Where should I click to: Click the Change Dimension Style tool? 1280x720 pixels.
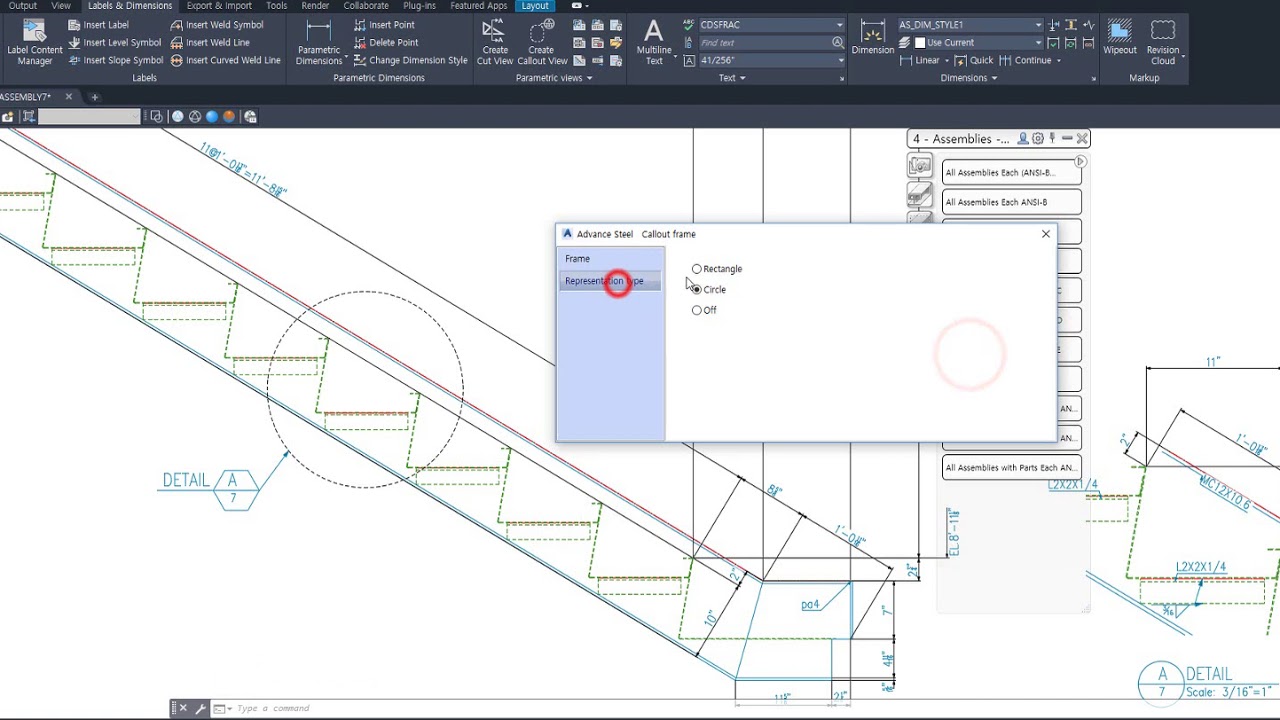pyautogui.click(x=410, y=60)
